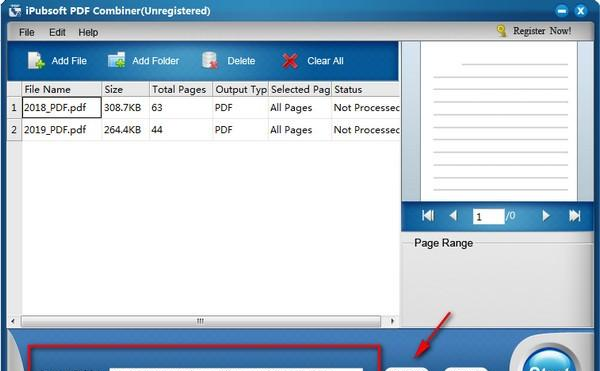Click the Add File label
600x371 pixels.
[69, 61]
